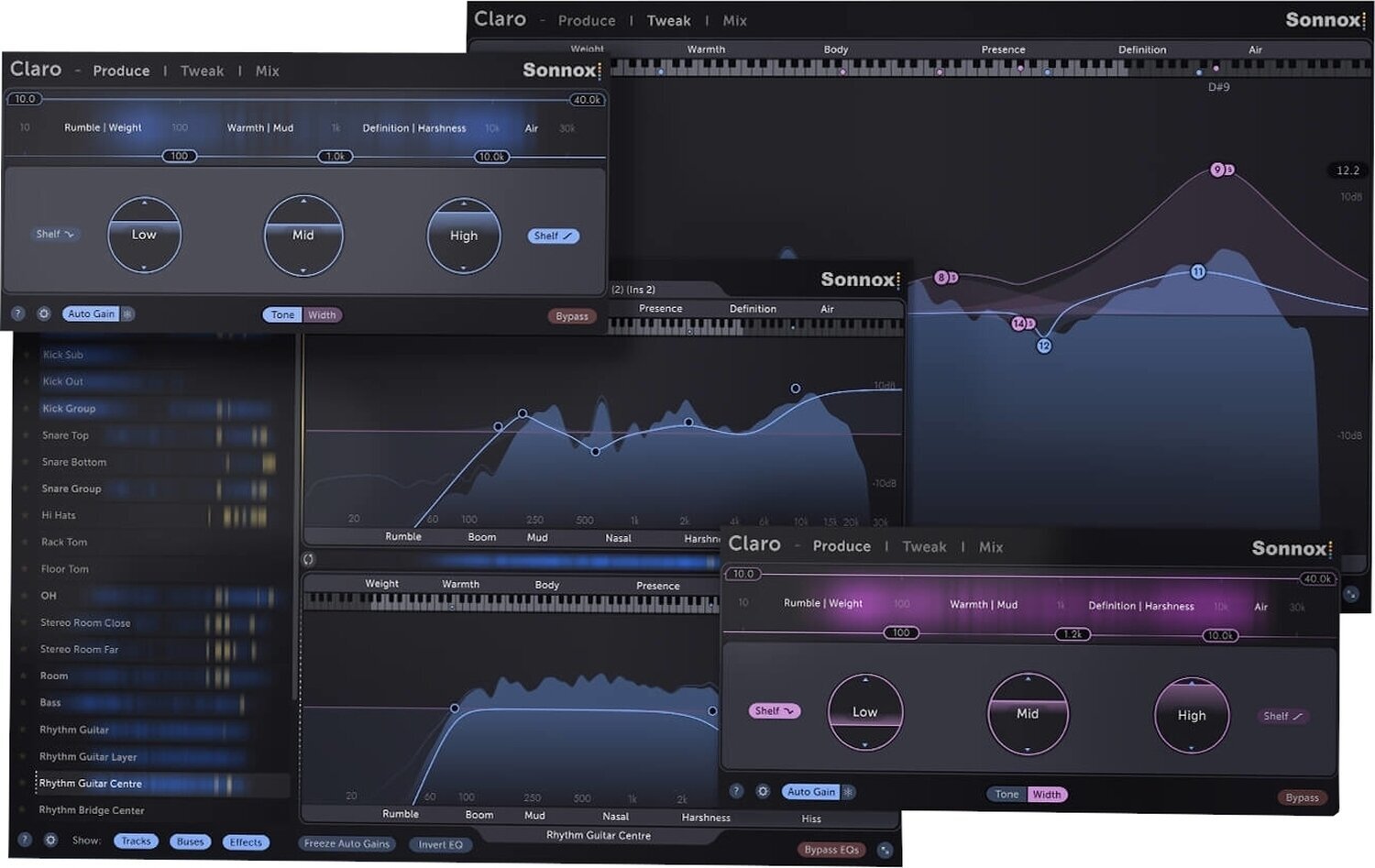This screenshot has height=868, width=1375.
Task: Click the snowflake freeze icon in blue Produce window
Action: (x=127, y=313)
